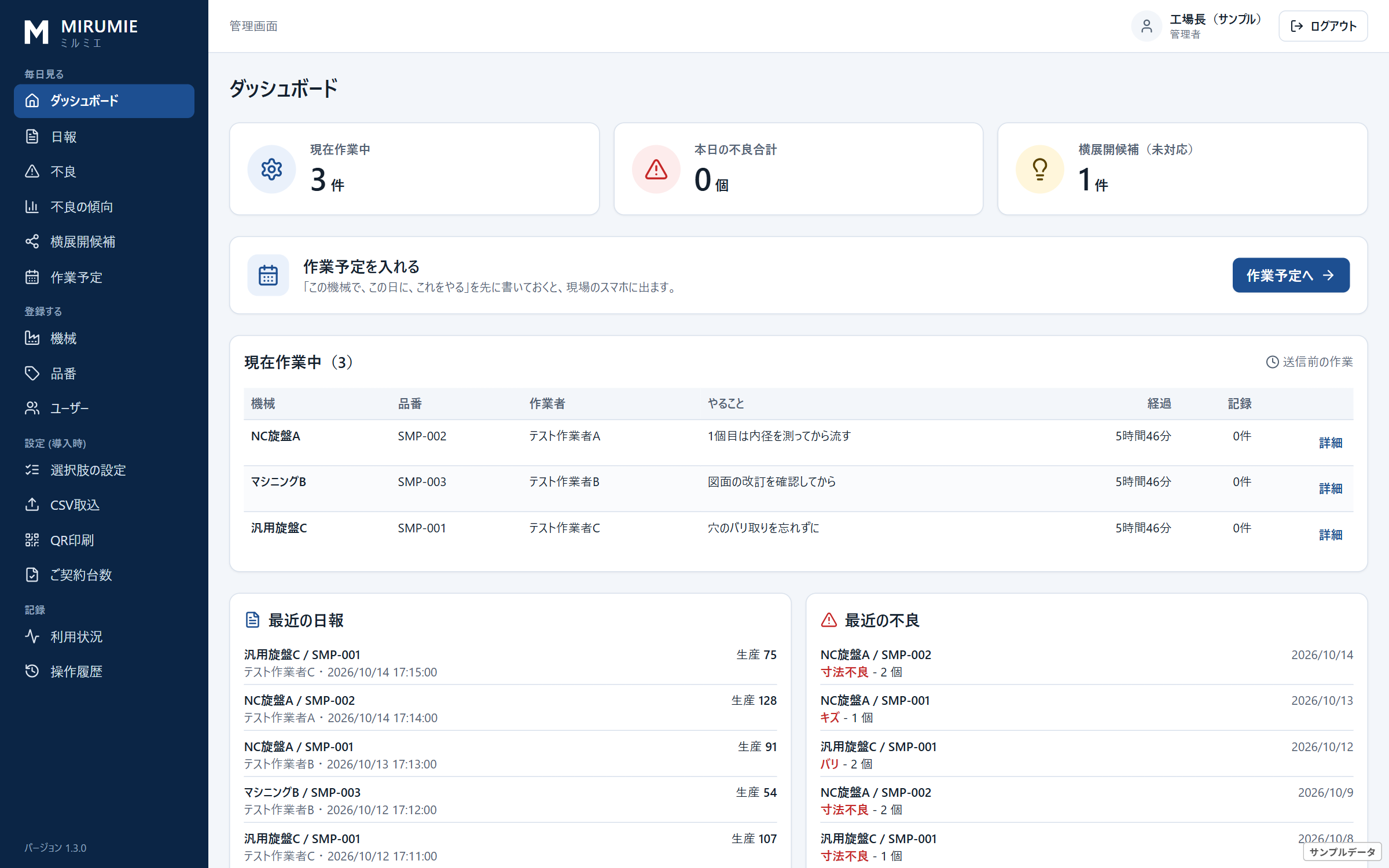Image resolution: width=1389 pixels, height=868 pixels.
Task: Select NC旋盤A / SMP-002 report with 生産 128
Action: click(510, 709)
